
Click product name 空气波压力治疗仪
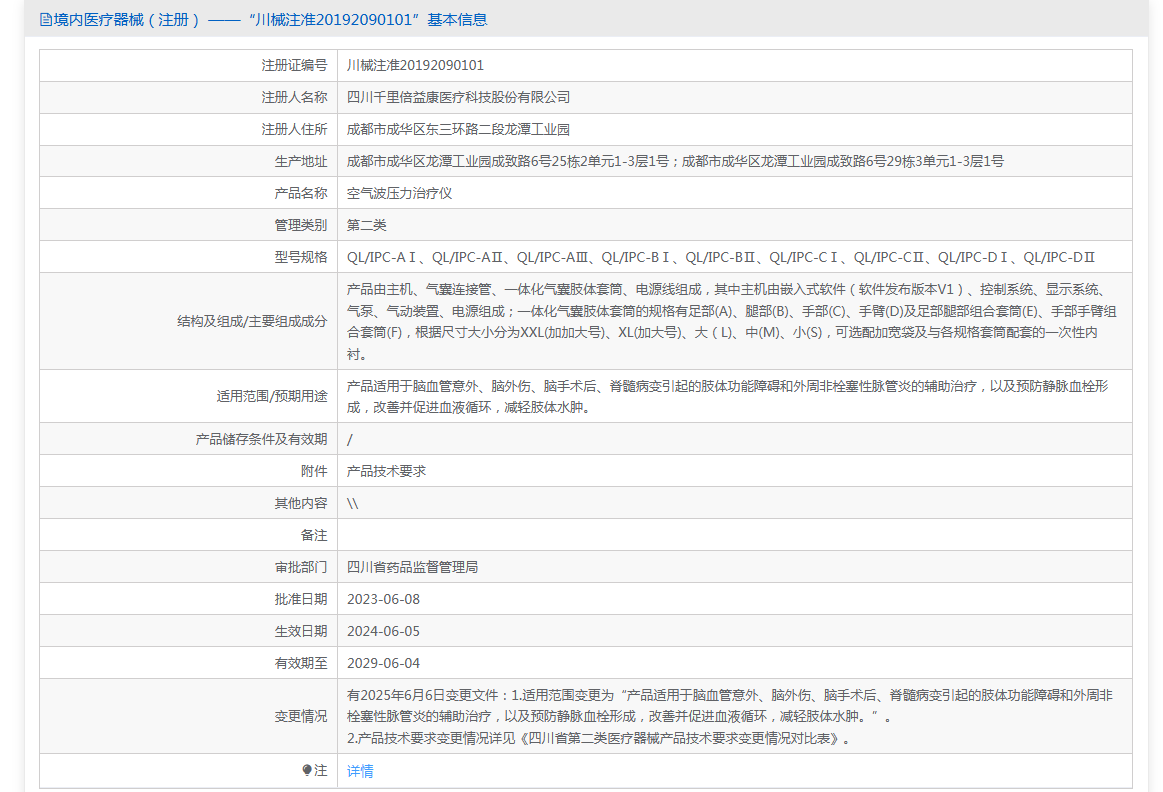click(399, 193)
